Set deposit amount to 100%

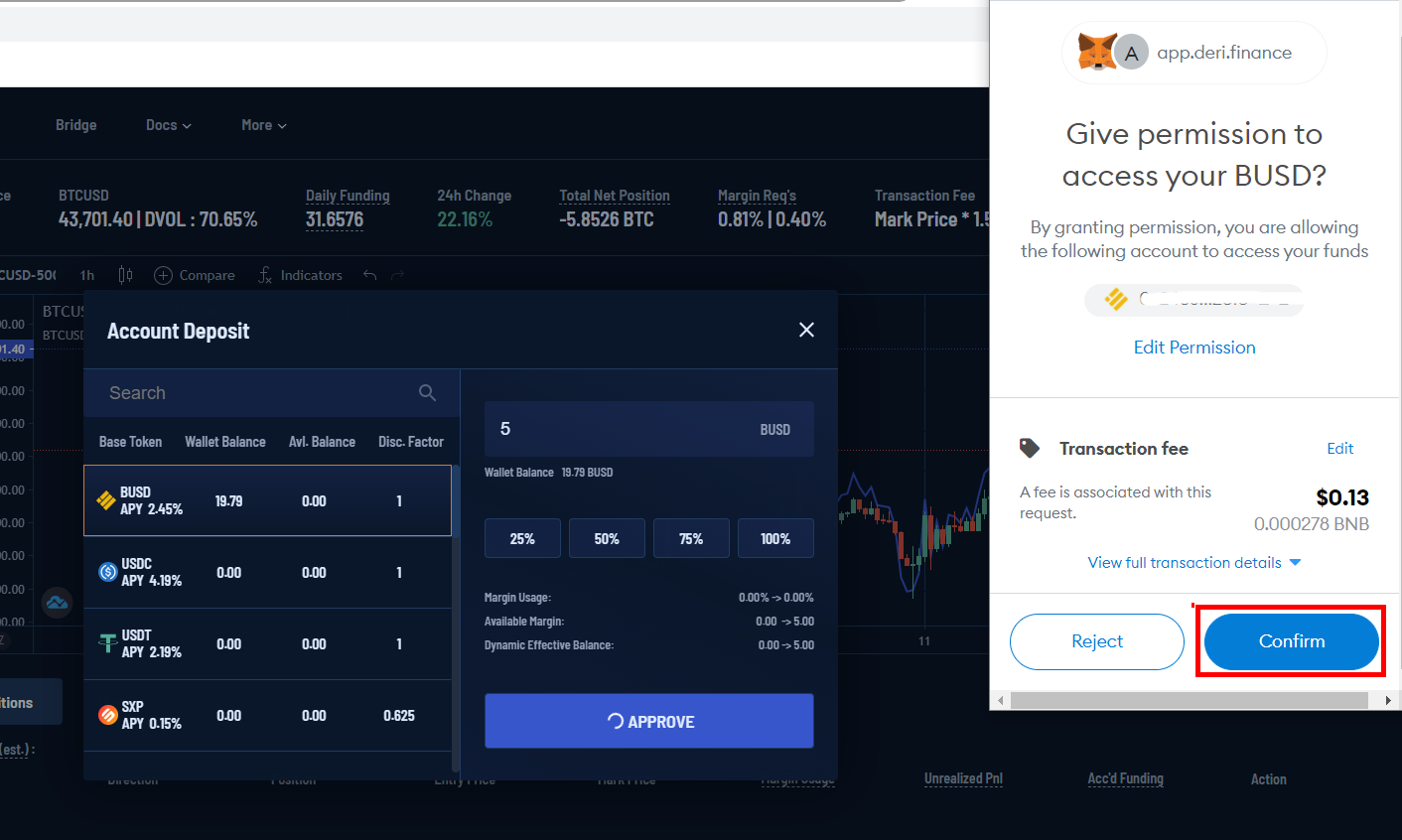775,538
